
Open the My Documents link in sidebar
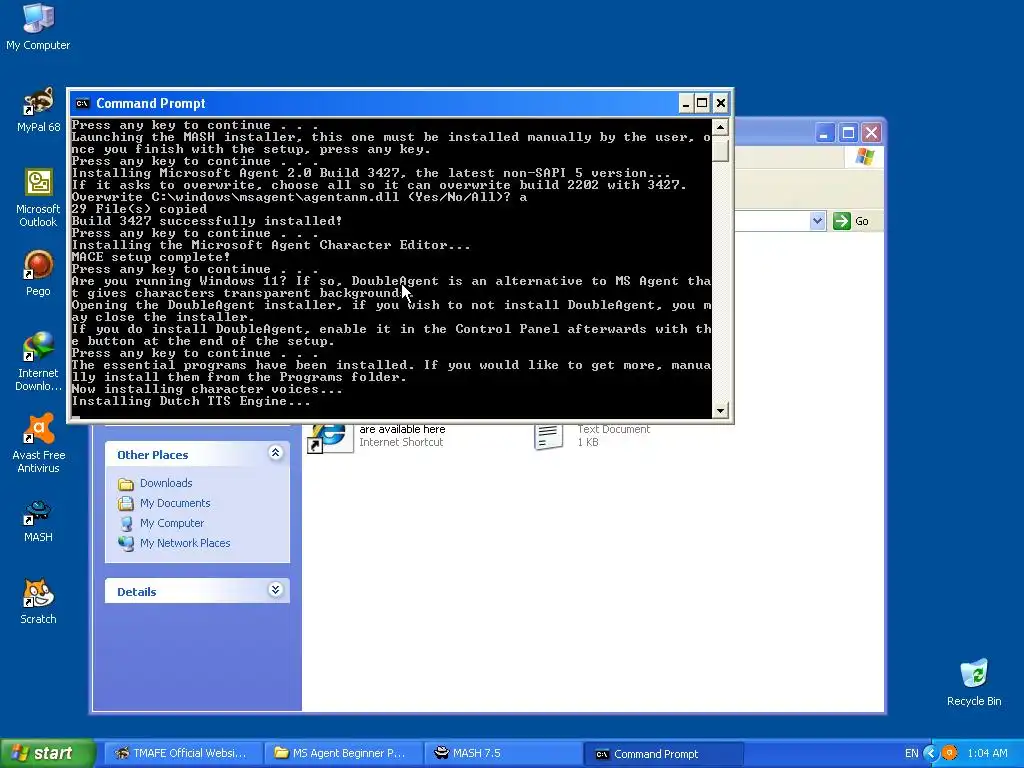tap(175, 504)
